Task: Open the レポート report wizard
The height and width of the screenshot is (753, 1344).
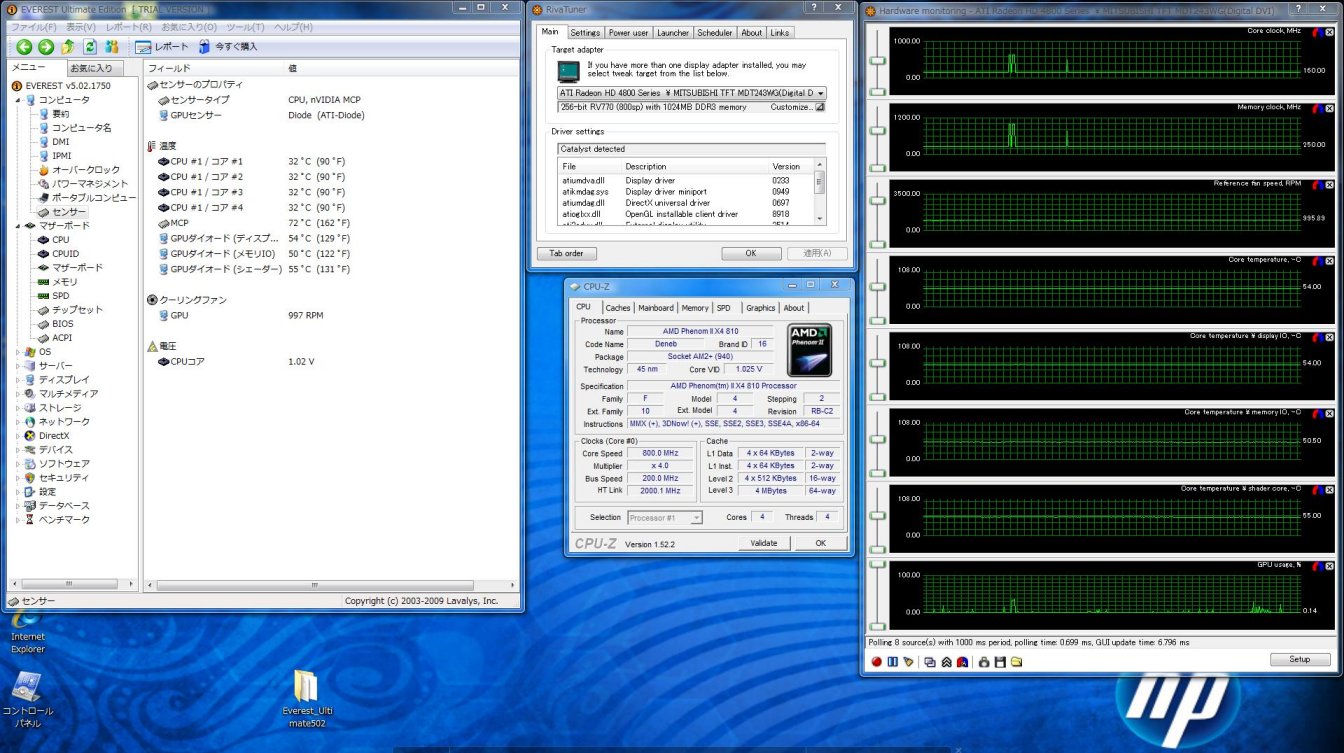Action: coord(162,47)
